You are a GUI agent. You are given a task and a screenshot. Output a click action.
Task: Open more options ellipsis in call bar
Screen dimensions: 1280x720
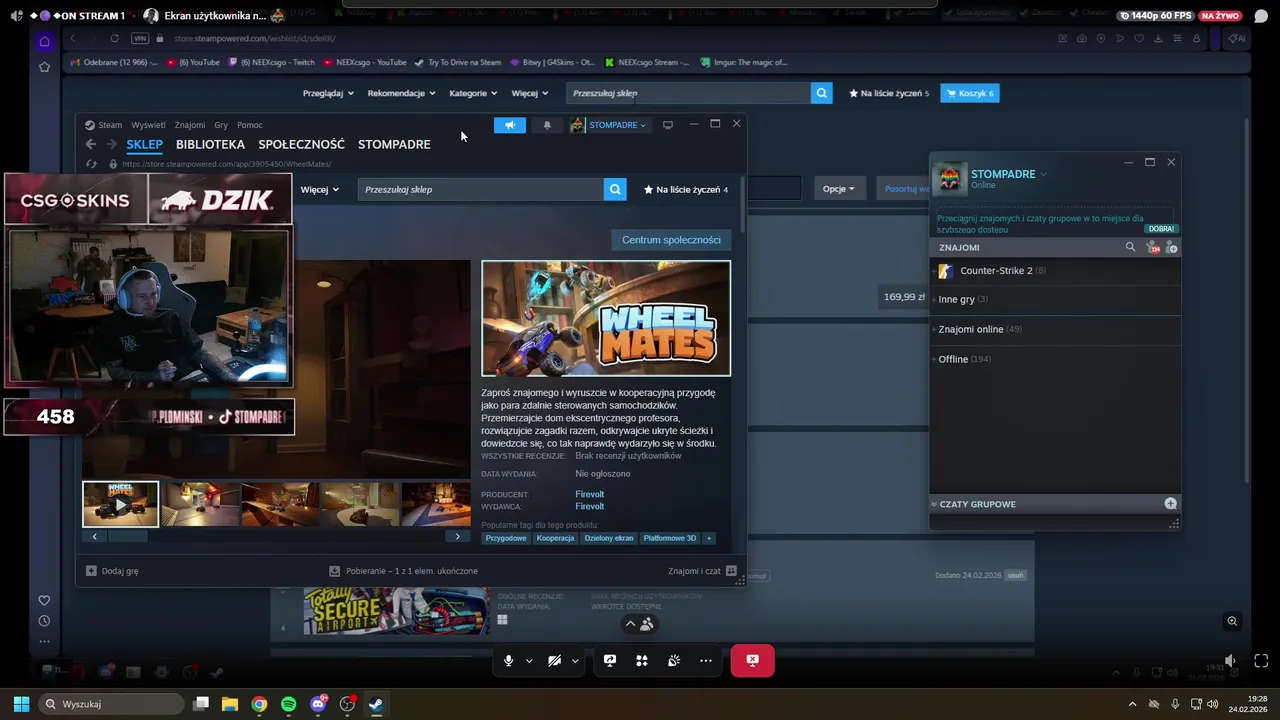pos(706,660)
